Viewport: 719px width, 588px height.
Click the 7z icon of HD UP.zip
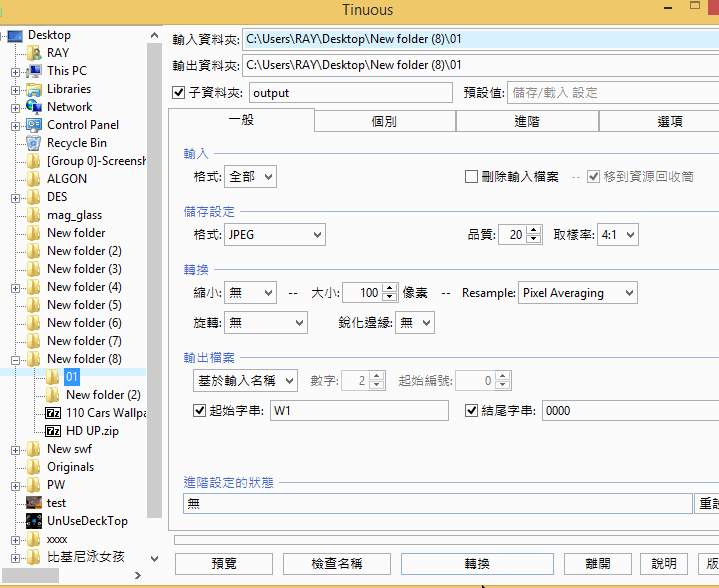[x=53, y=431]
